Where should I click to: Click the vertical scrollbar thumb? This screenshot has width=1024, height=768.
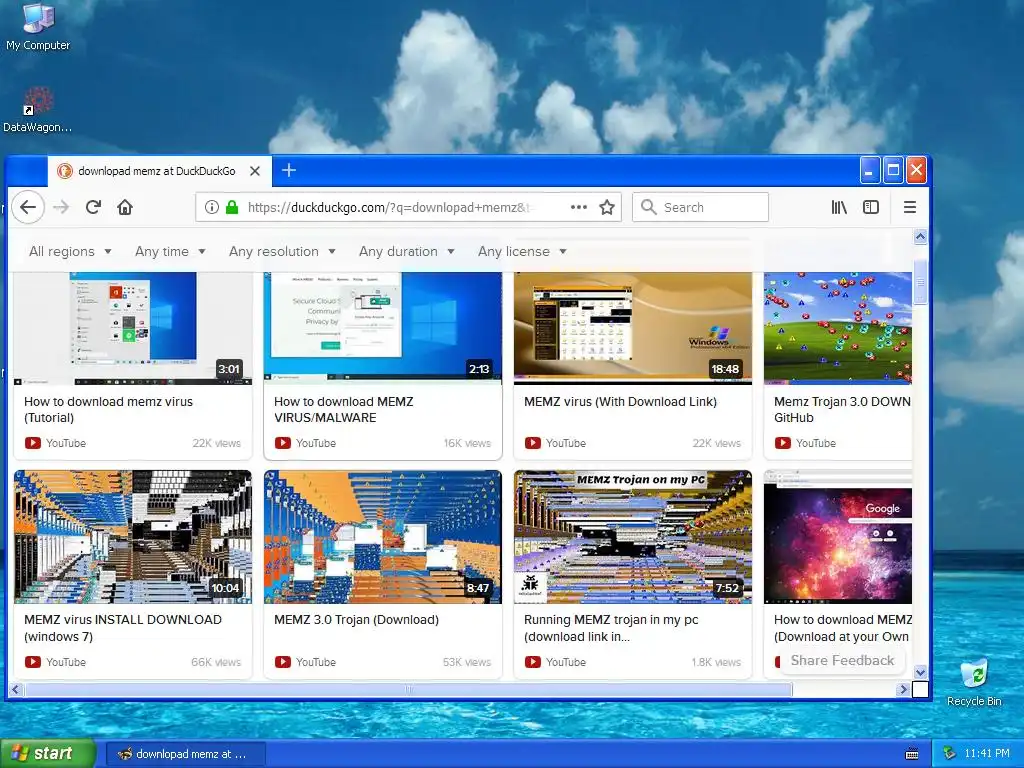click(x=920, y=282)
